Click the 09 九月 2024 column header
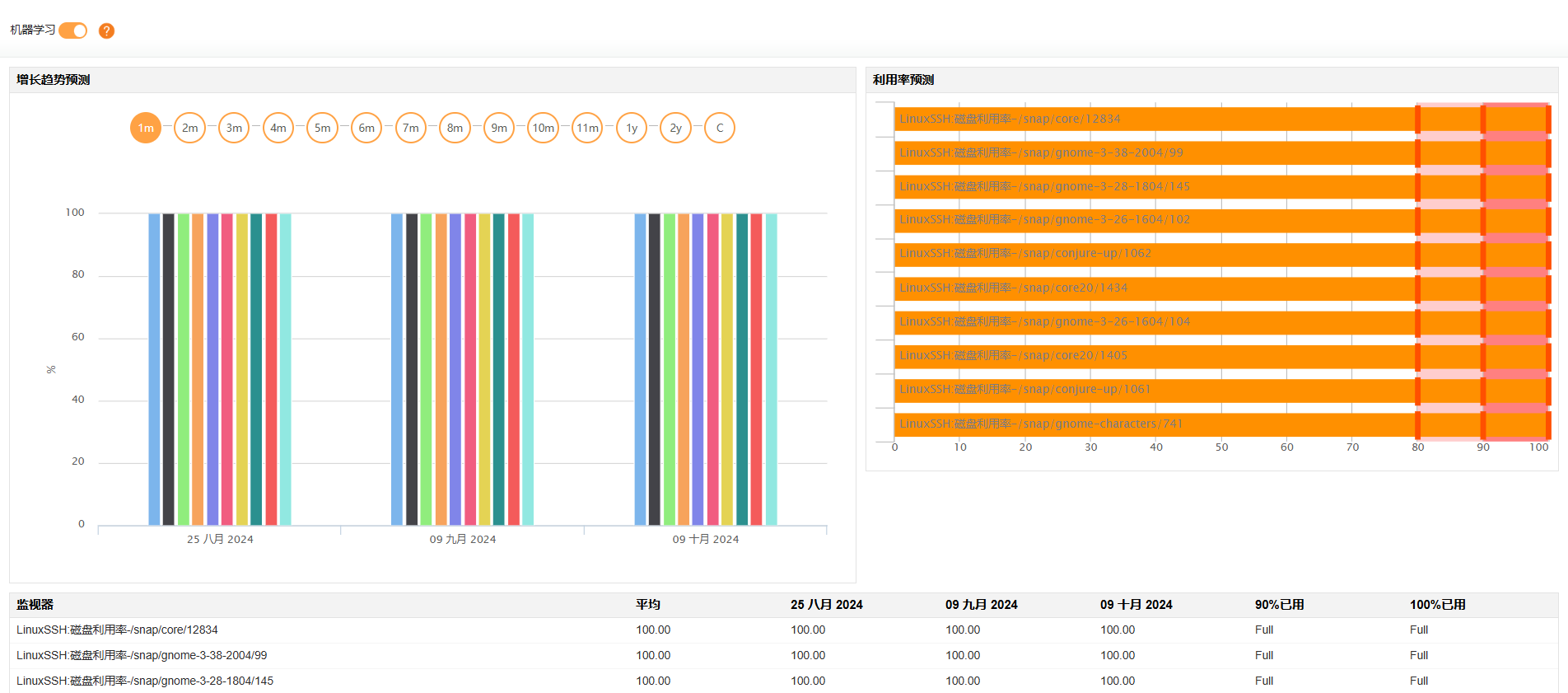 [982, 605]
